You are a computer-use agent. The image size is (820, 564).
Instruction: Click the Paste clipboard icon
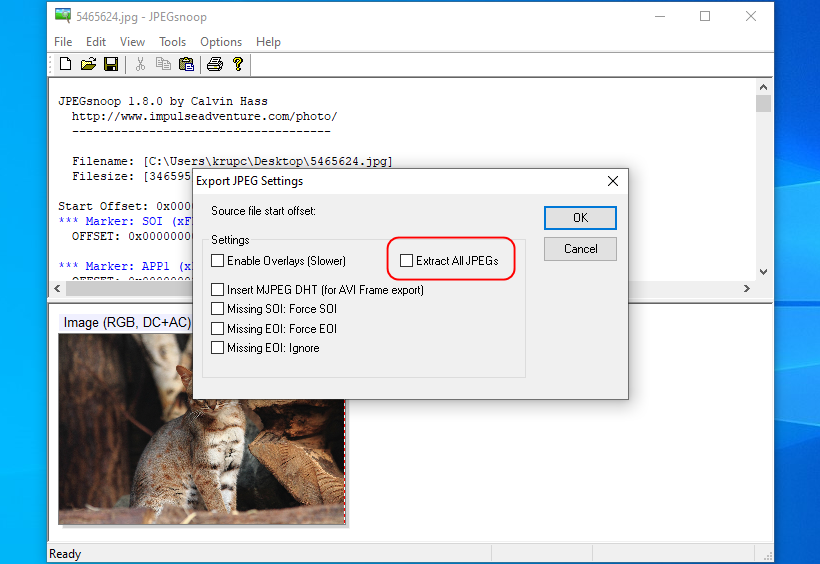tap(186, 64)
